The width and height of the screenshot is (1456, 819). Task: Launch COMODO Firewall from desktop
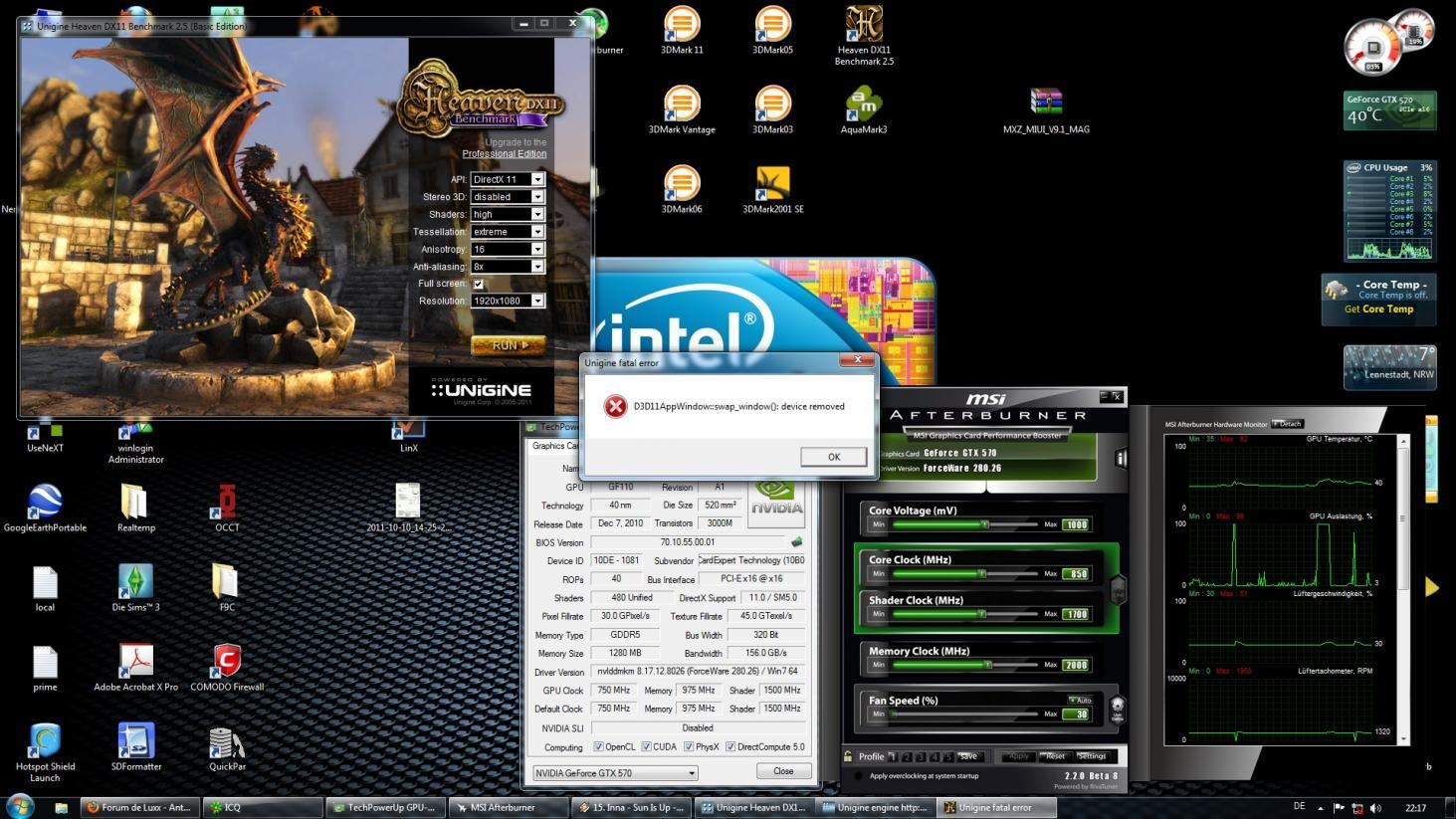coord(227,667)
